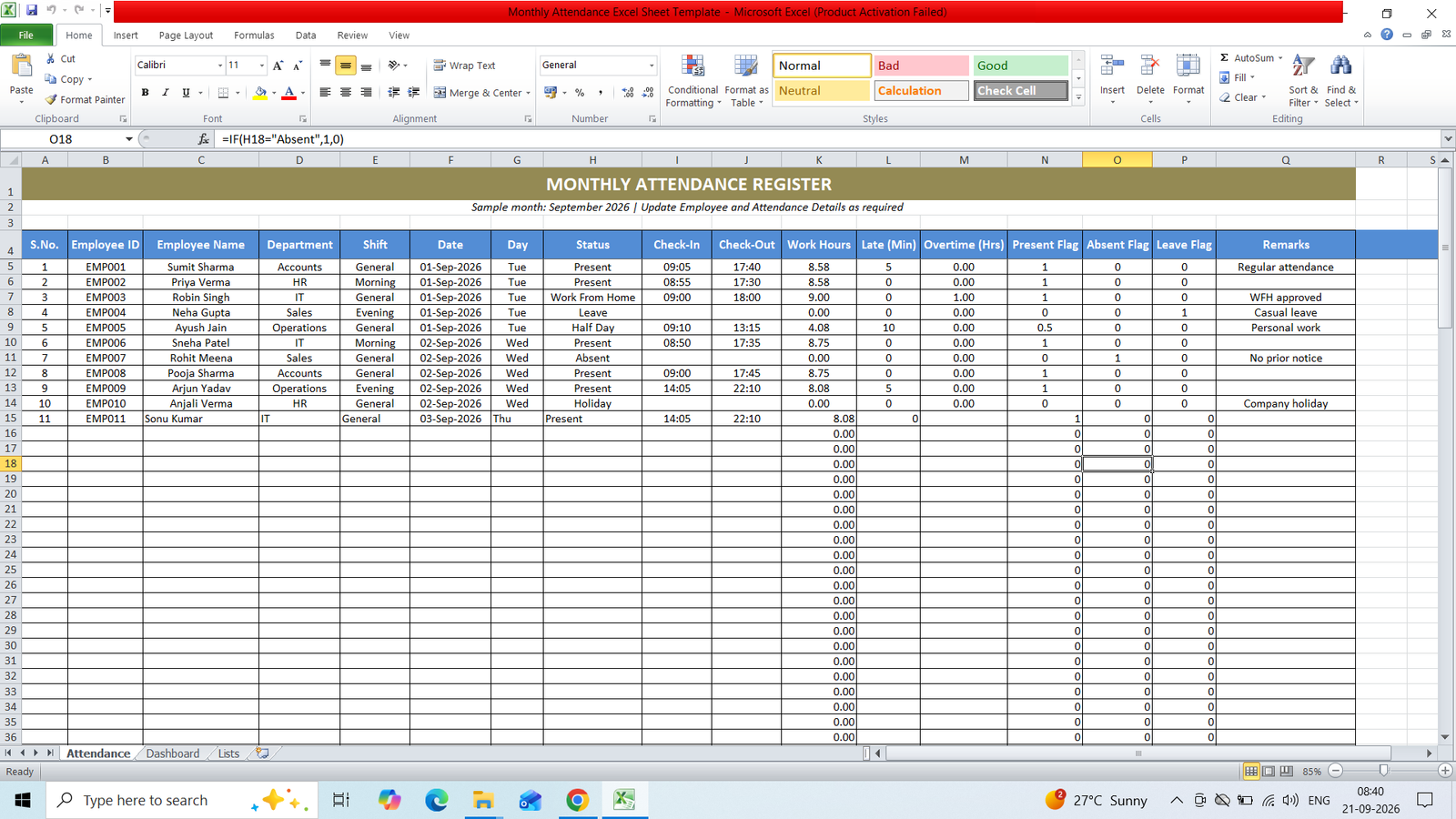
Task: Select Middle Align alignment
Action: point(346,66)
